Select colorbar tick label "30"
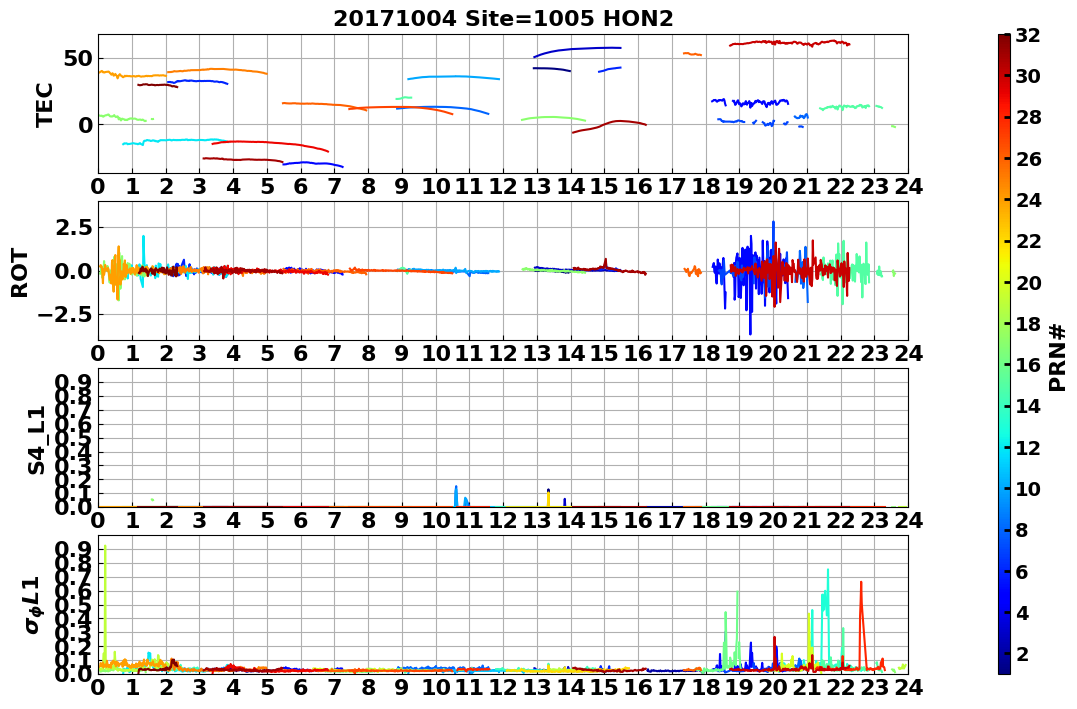Viewport: 1077px width, 709px height. pyautogui.click(x=1028, y=76)
